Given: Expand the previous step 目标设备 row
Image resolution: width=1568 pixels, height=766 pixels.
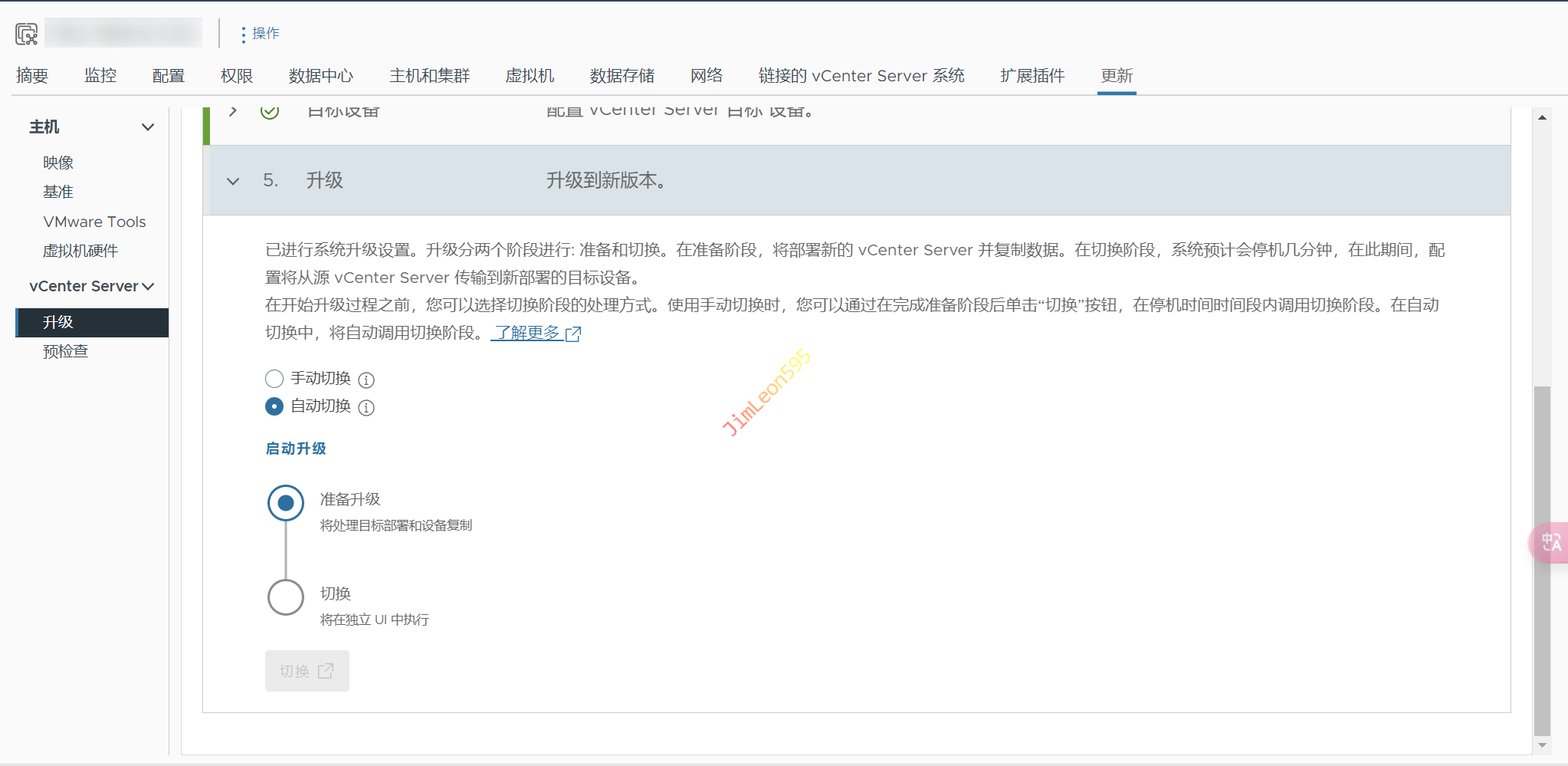Looking at the screenshot, I should pos(233,112).
